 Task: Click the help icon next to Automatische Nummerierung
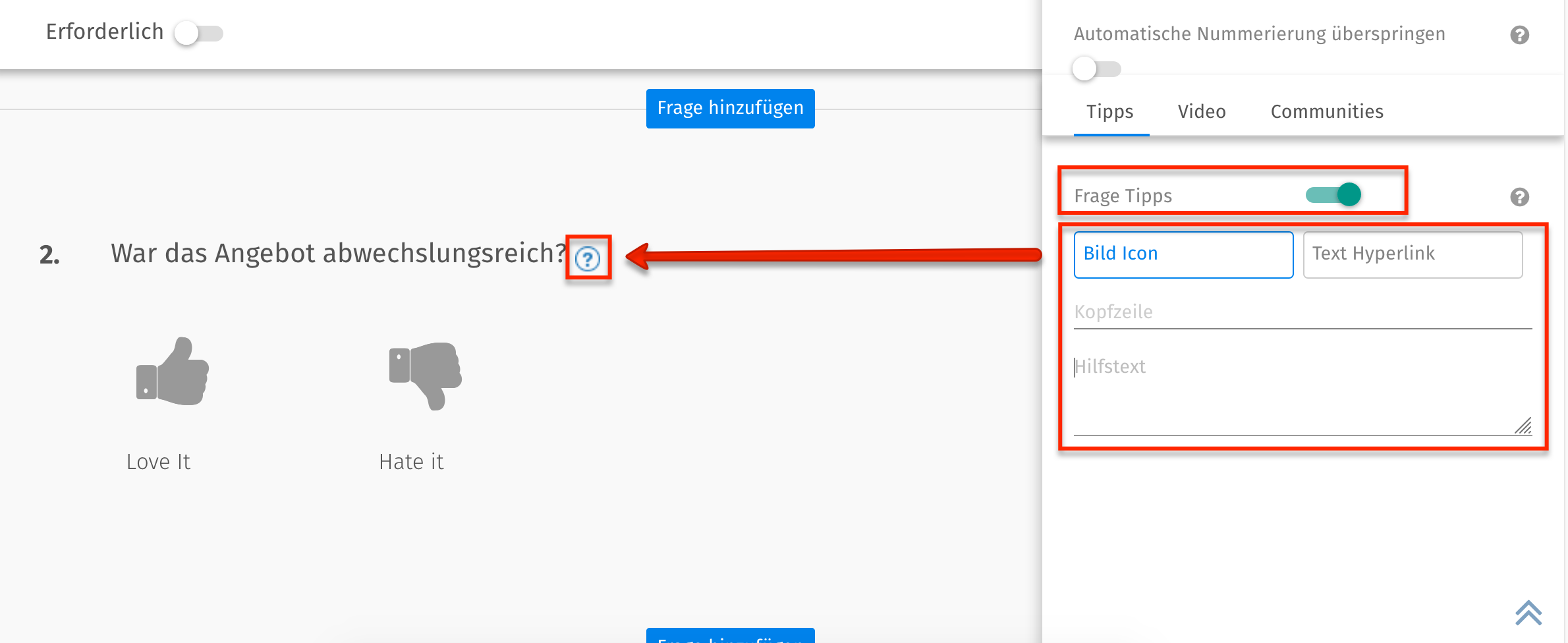pos(1520,34)
